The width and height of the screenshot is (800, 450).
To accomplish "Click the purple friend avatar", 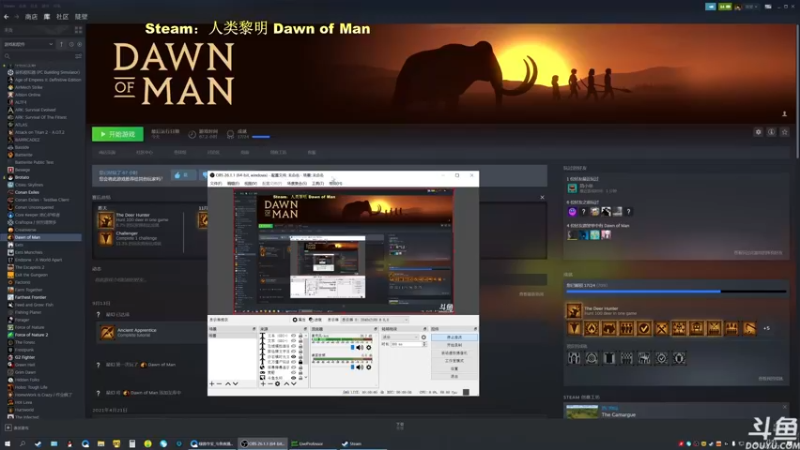I will click(x=572, y=211).
